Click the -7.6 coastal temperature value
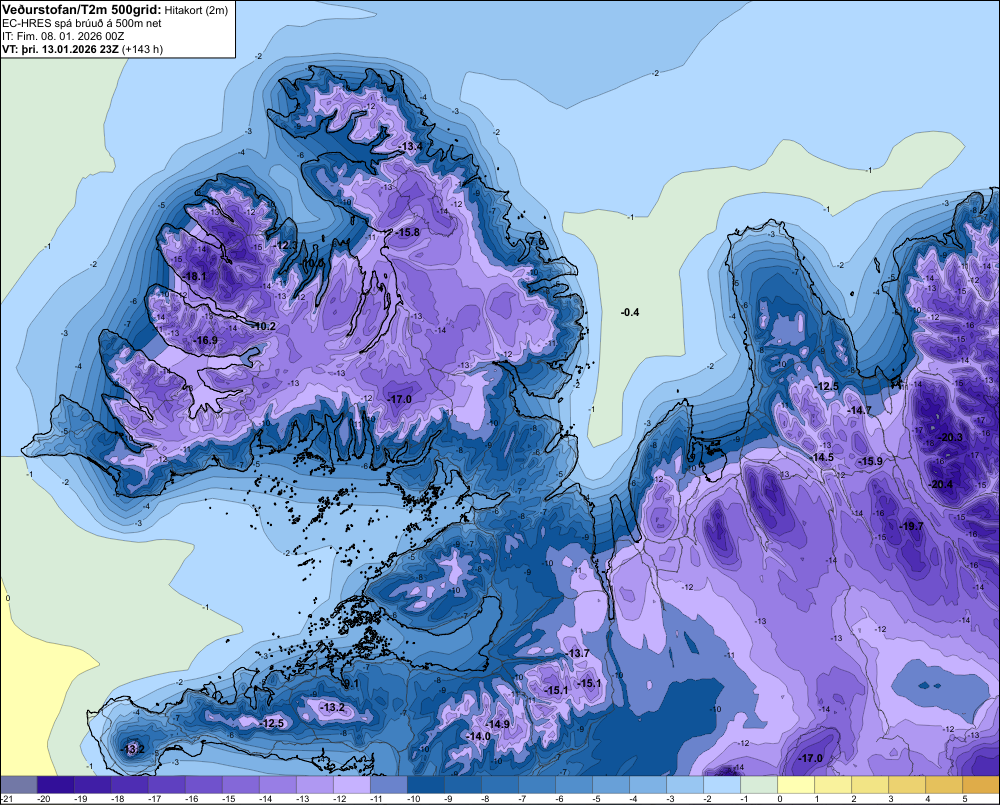The height and width of the screenshot is (805, 1000). click(536, 241)
